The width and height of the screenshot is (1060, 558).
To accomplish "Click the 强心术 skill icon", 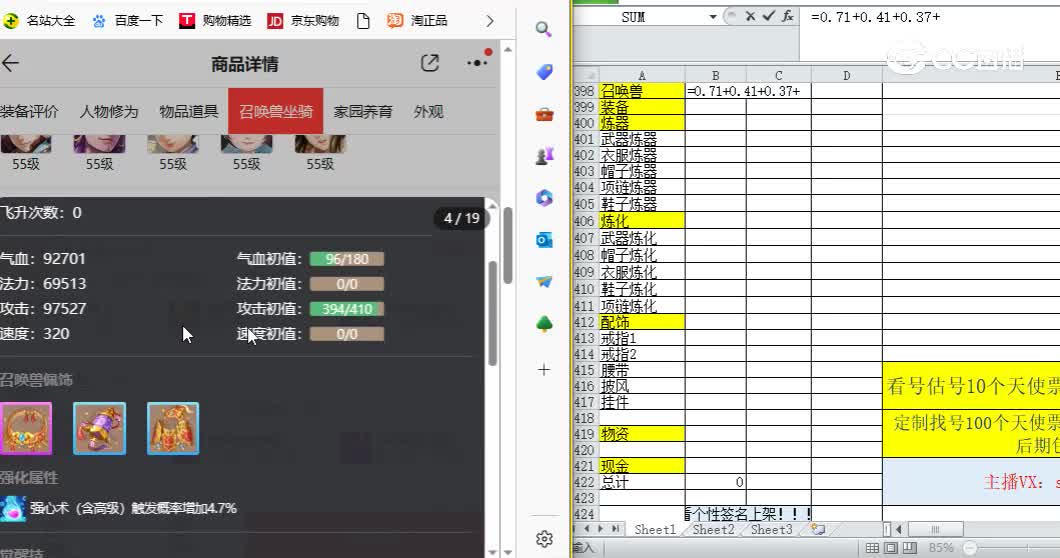I will point(13,509).
